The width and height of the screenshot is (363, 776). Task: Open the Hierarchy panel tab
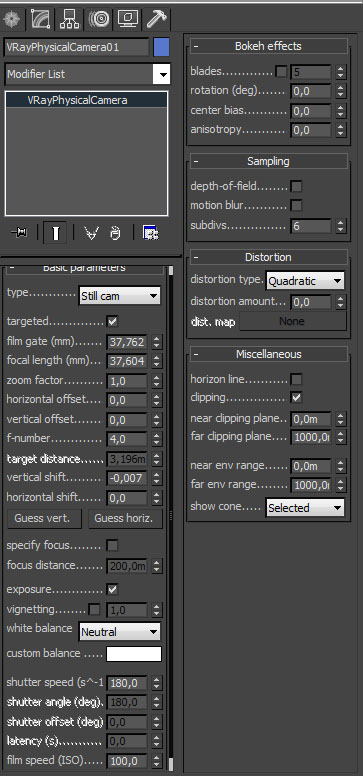point(70,19)
